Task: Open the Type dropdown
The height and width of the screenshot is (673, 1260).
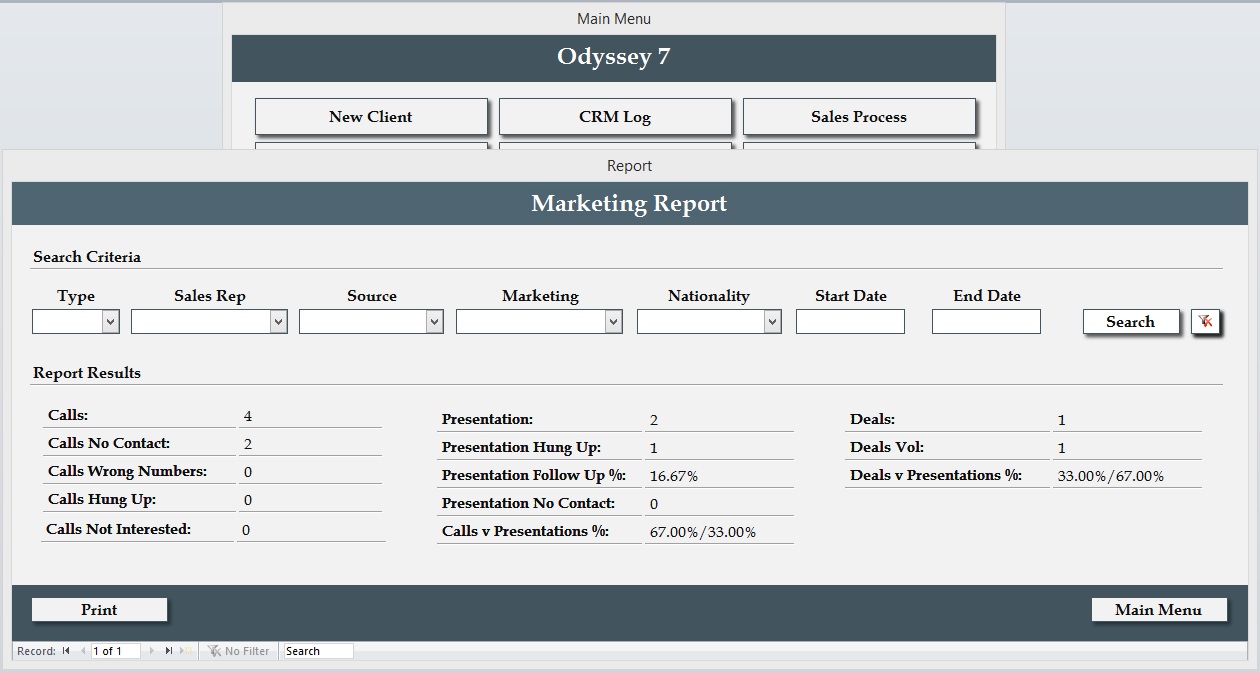Action: click(x=110, y=322)
